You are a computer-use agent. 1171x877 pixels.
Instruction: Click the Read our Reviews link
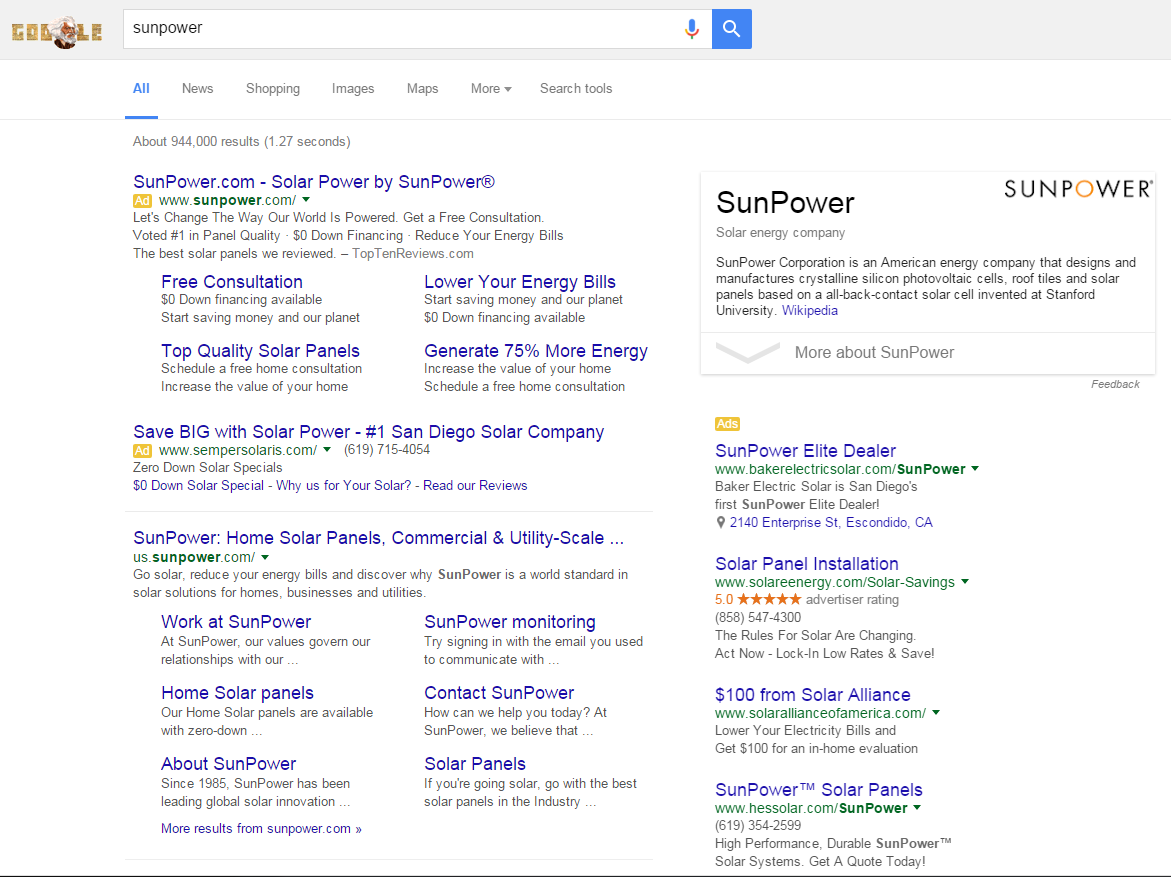(x=475, y=486)
